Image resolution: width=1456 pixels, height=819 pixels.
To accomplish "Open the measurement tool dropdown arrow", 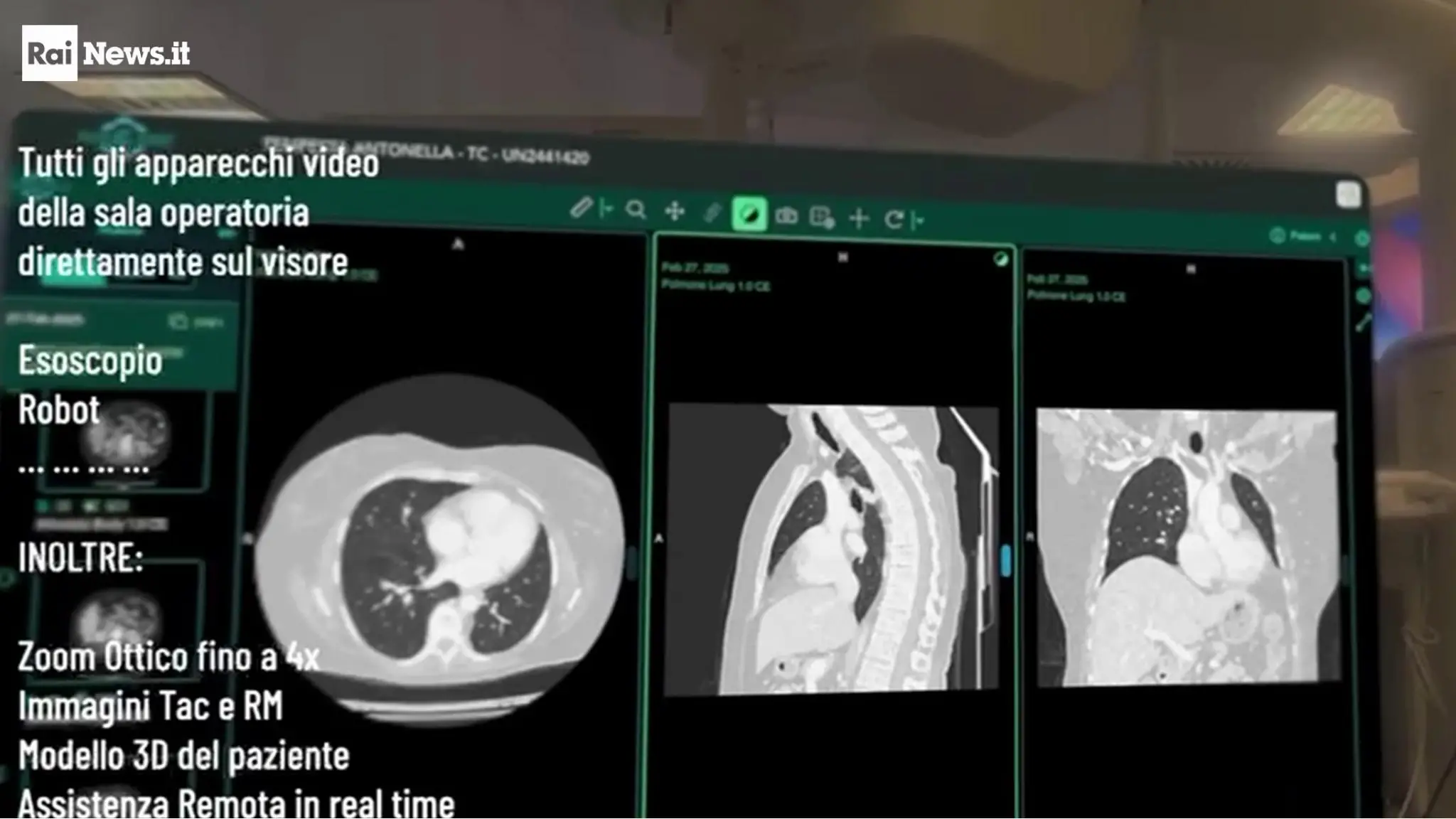I will pyautogui.click(x=606, y=209).
